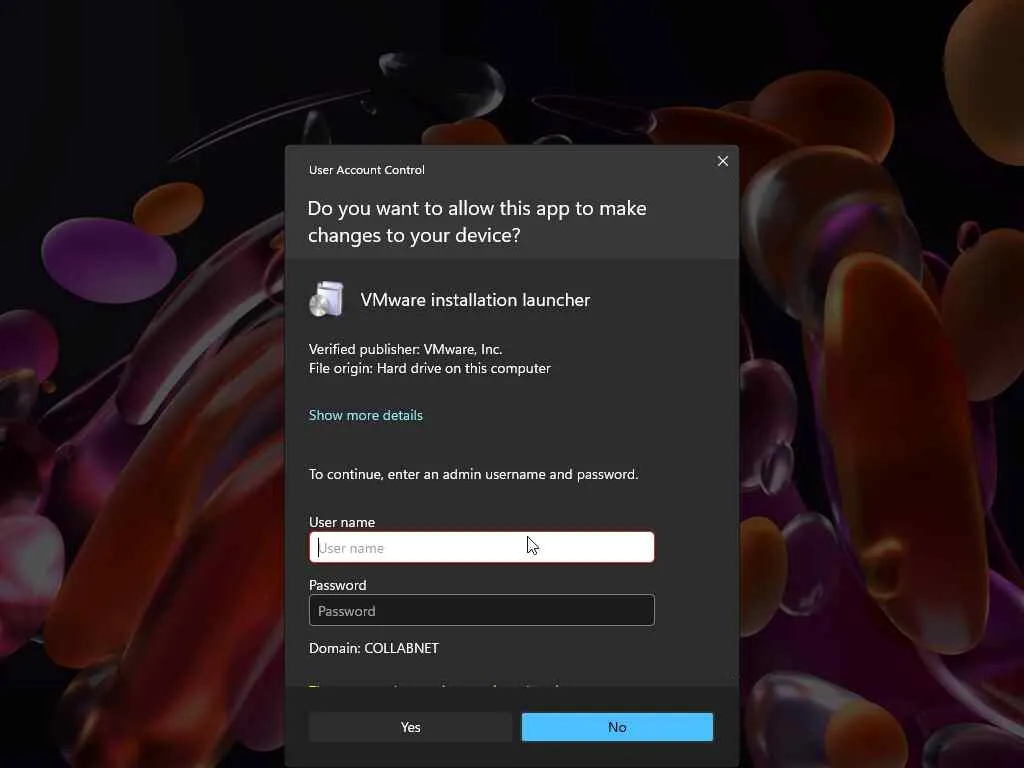Decline by clicking the No button

coord(617,727)
